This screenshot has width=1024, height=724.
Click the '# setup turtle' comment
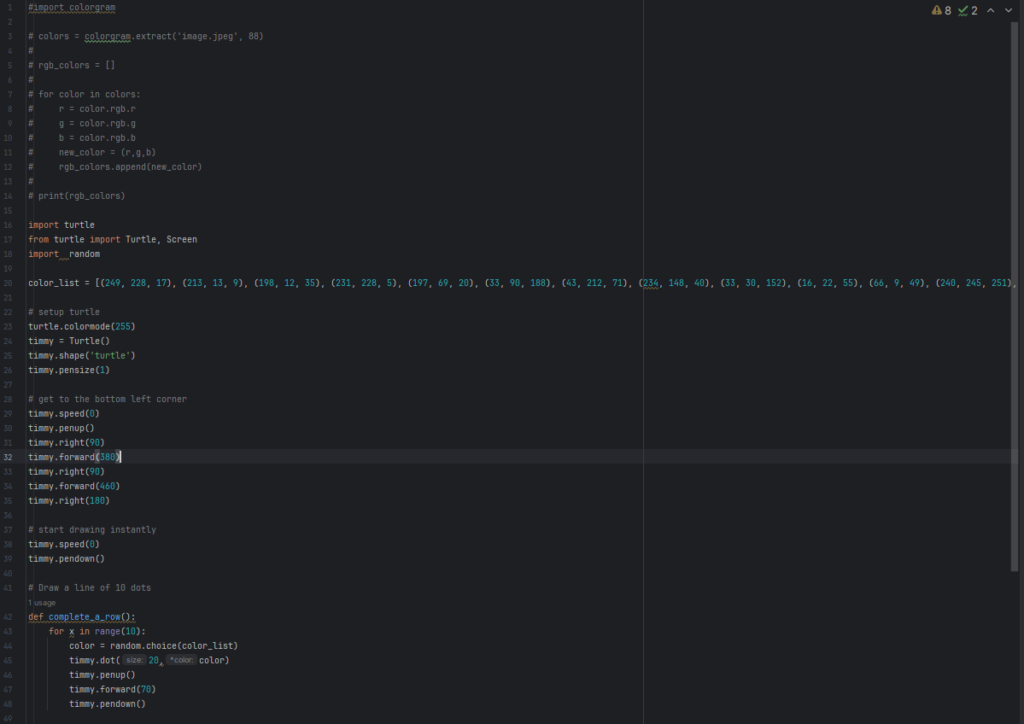[64, 312]
